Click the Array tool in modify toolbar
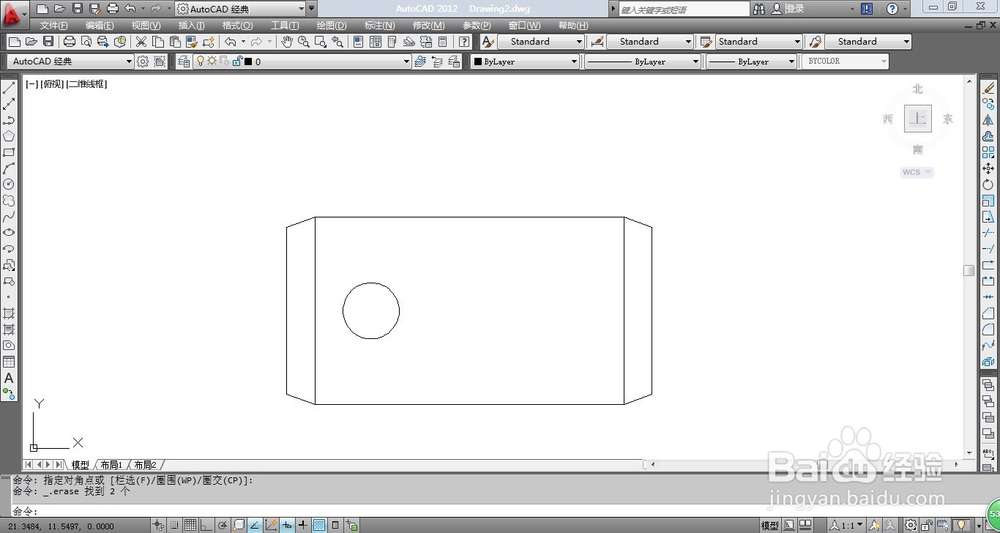The height and width of the screenshot is (533, 1000). click(x=988, y=152)
